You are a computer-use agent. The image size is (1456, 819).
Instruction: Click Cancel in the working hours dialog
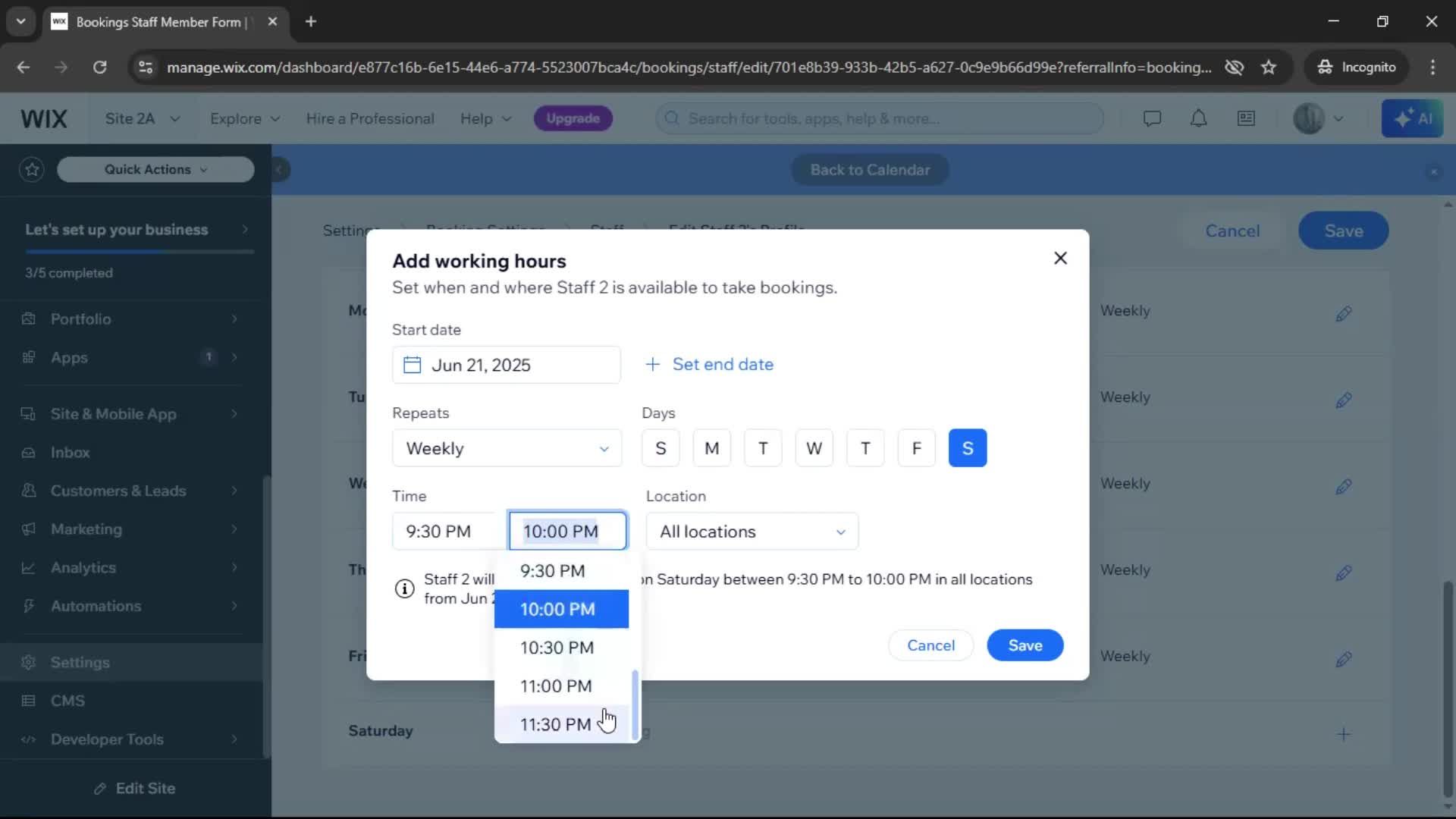pyautogui.click(x=930, y=645)
